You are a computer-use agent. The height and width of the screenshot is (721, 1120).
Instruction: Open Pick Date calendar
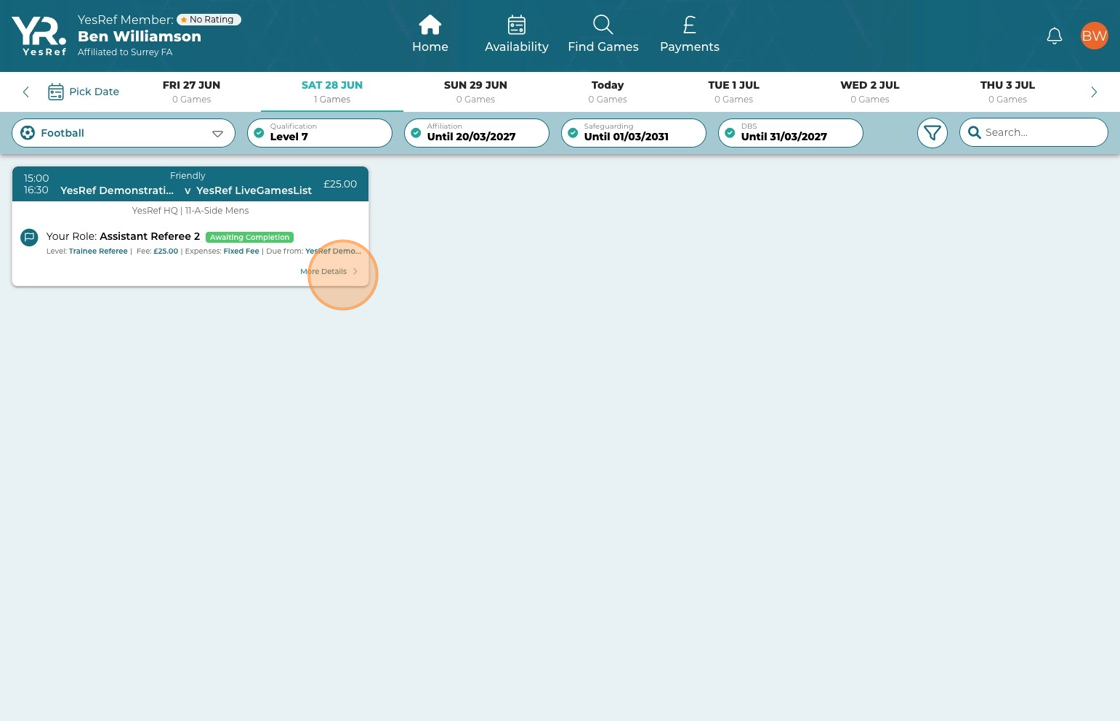click(84, 91)
